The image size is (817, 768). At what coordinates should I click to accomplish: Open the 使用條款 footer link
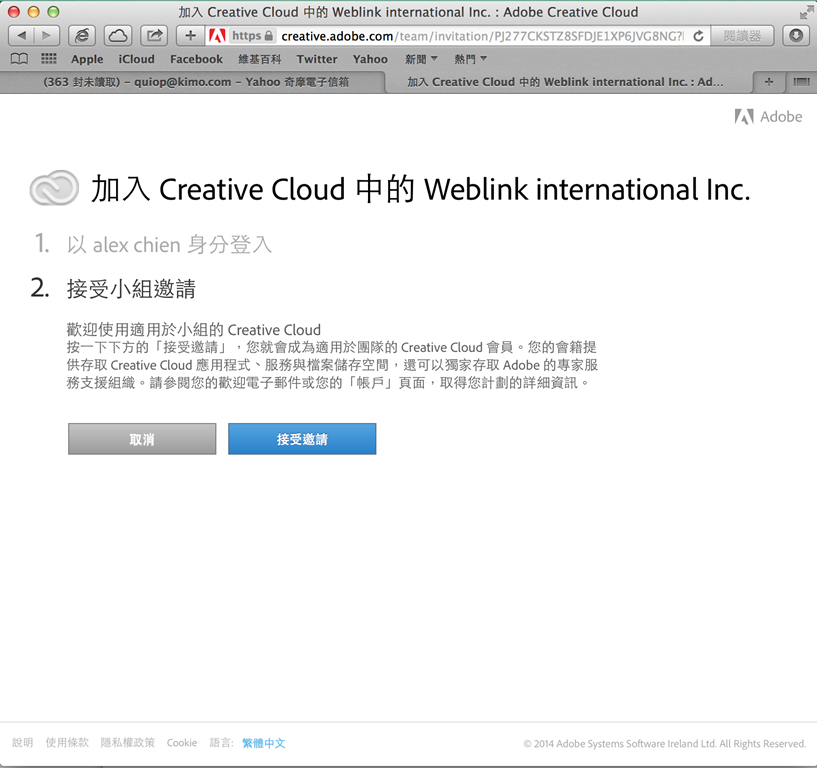[x=67, y=742]
